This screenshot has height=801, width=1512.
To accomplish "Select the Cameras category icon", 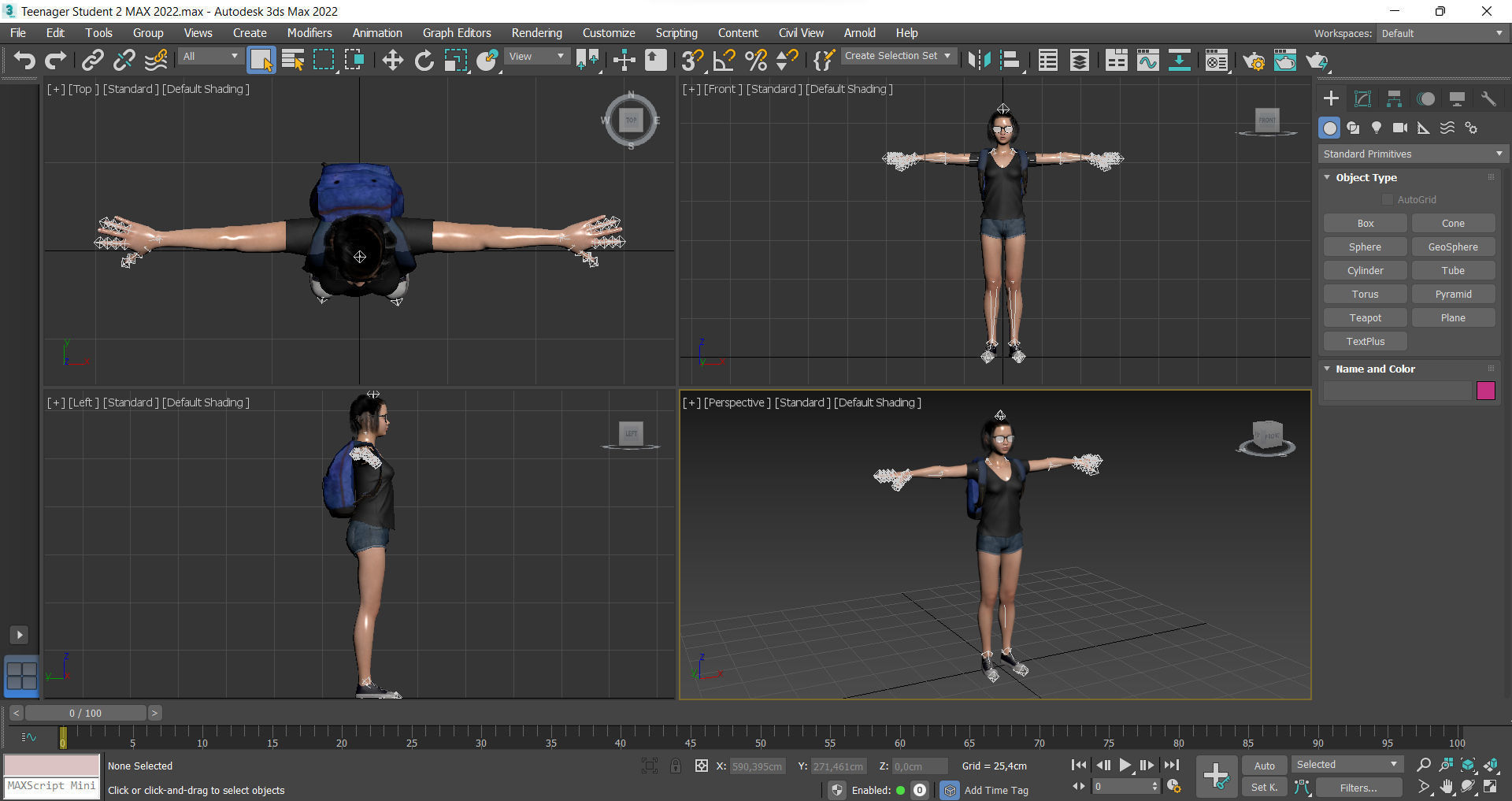I will point(1400,128).
